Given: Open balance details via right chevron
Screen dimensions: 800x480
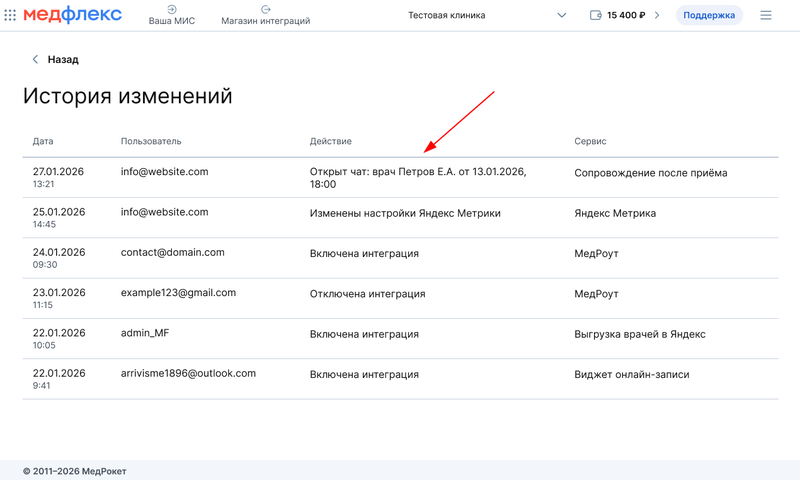Looking at the screenshot, I should tap(657, 15).
